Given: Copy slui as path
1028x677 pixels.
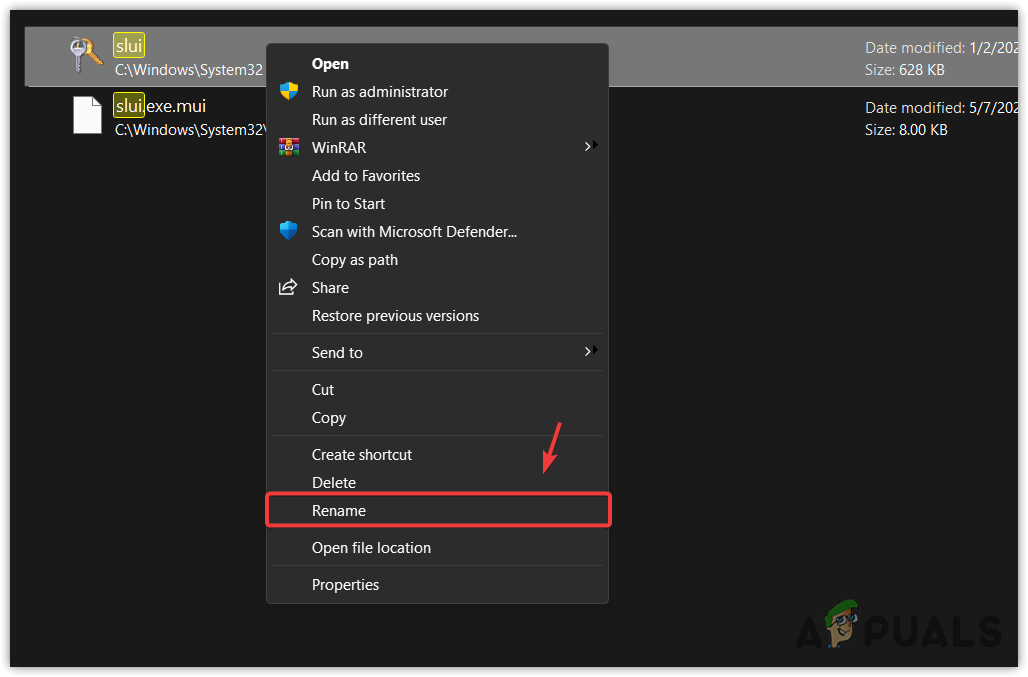Looking at the screenshot, I should click(x=354, y=259).
